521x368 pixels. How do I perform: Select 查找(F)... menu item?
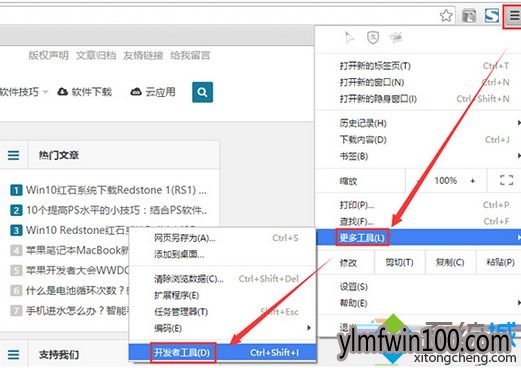[x=418, y=221]
